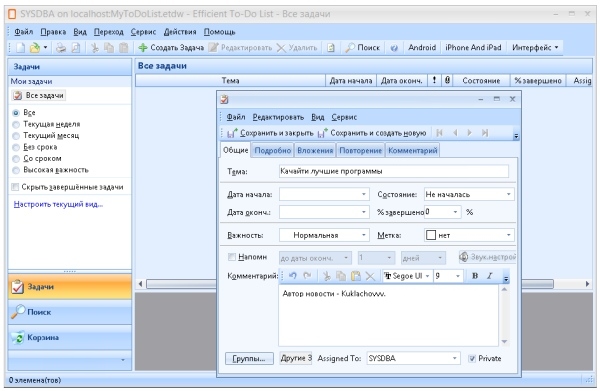The width and height of the screenshot is (600, 391).
Task: Open the Файл menu in main window
Action: [x=24, y=32]
